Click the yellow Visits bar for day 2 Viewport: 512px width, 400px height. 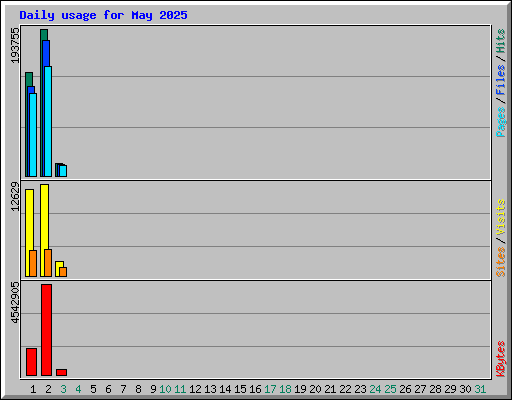pyautogui.click(x=43, y=230)
